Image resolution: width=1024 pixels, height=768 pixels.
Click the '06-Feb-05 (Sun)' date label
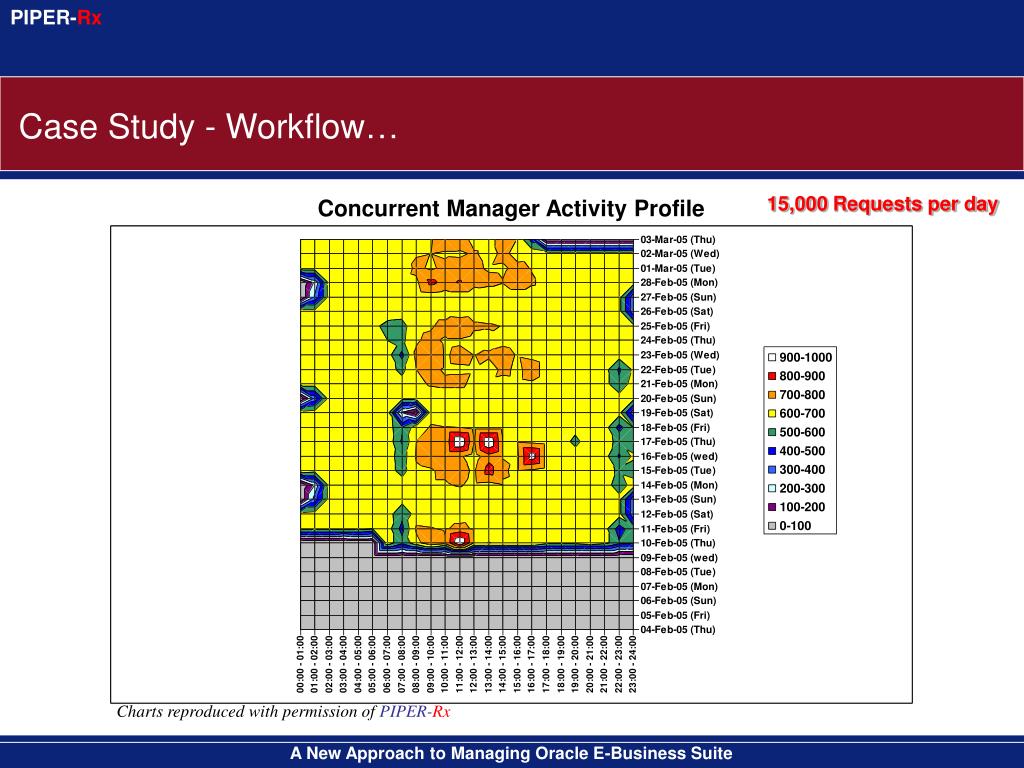click(x=679, y=601)
